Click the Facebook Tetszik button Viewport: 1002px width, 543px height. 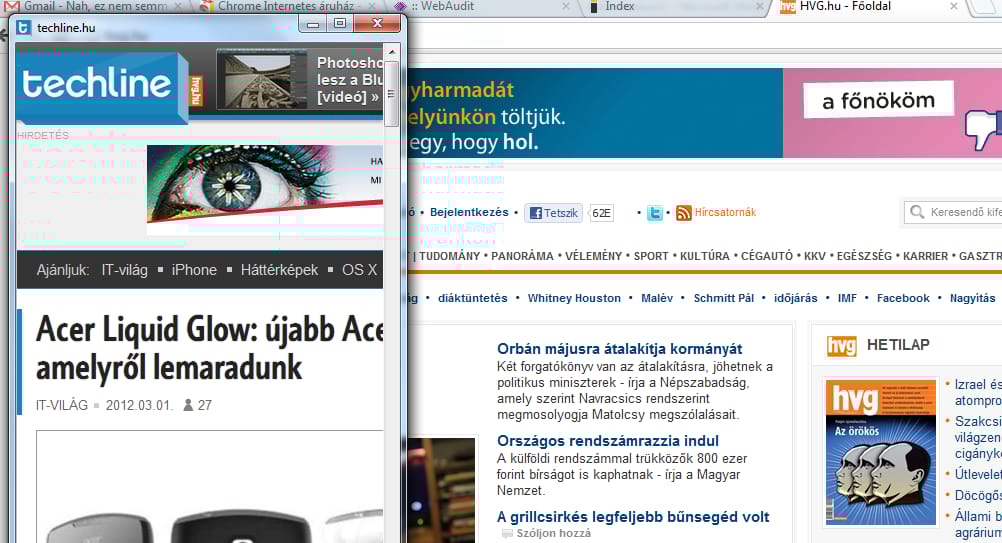point(553,213)
